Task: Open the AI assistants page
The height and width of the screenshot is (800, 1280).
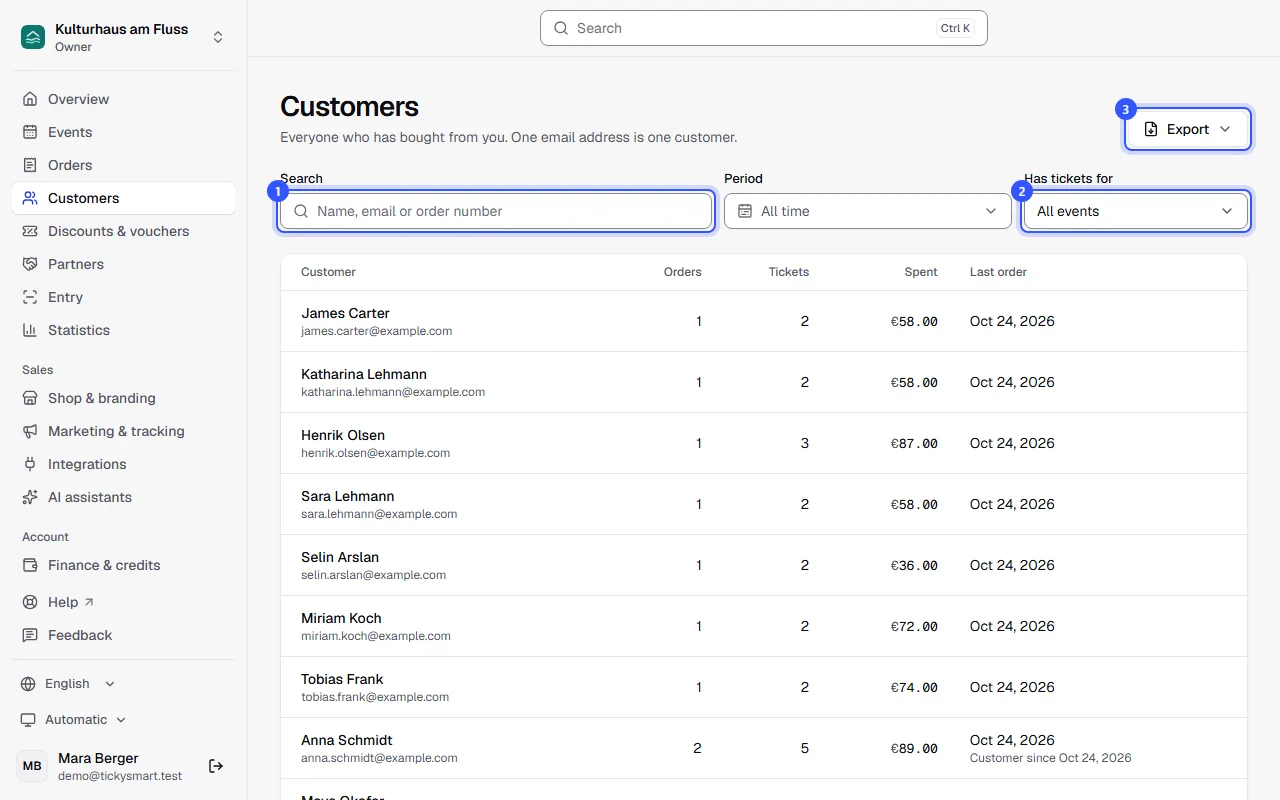Action: coord(124,497)
